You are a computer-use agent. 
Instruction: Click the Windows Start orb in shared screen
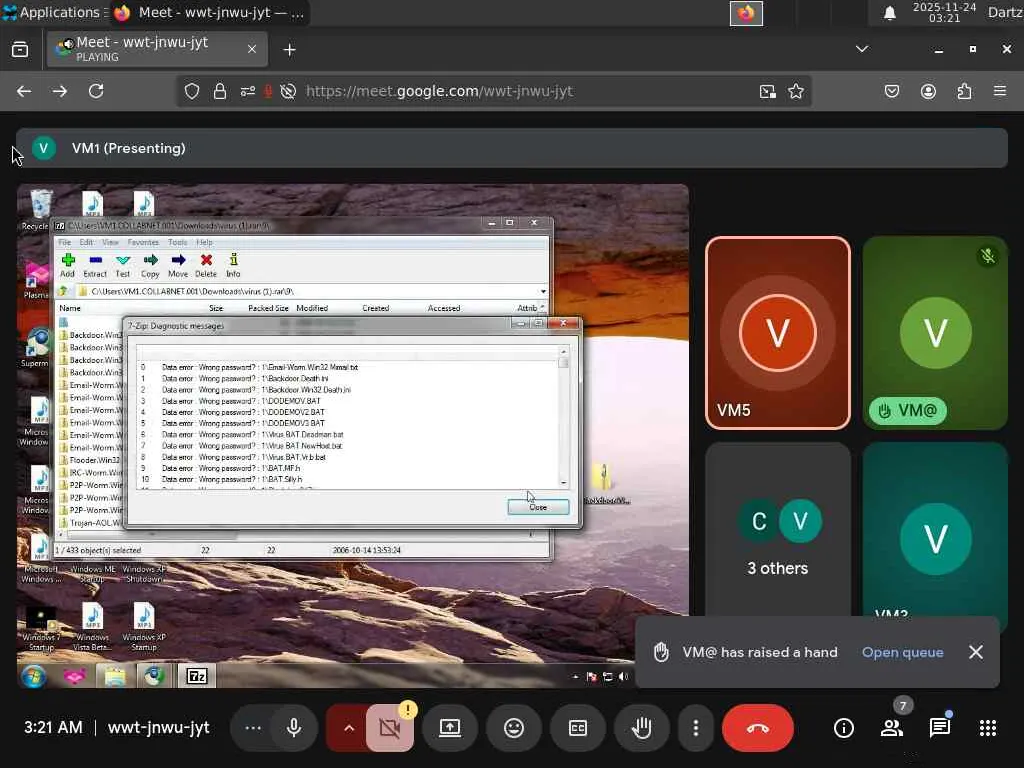pos(33,676)
